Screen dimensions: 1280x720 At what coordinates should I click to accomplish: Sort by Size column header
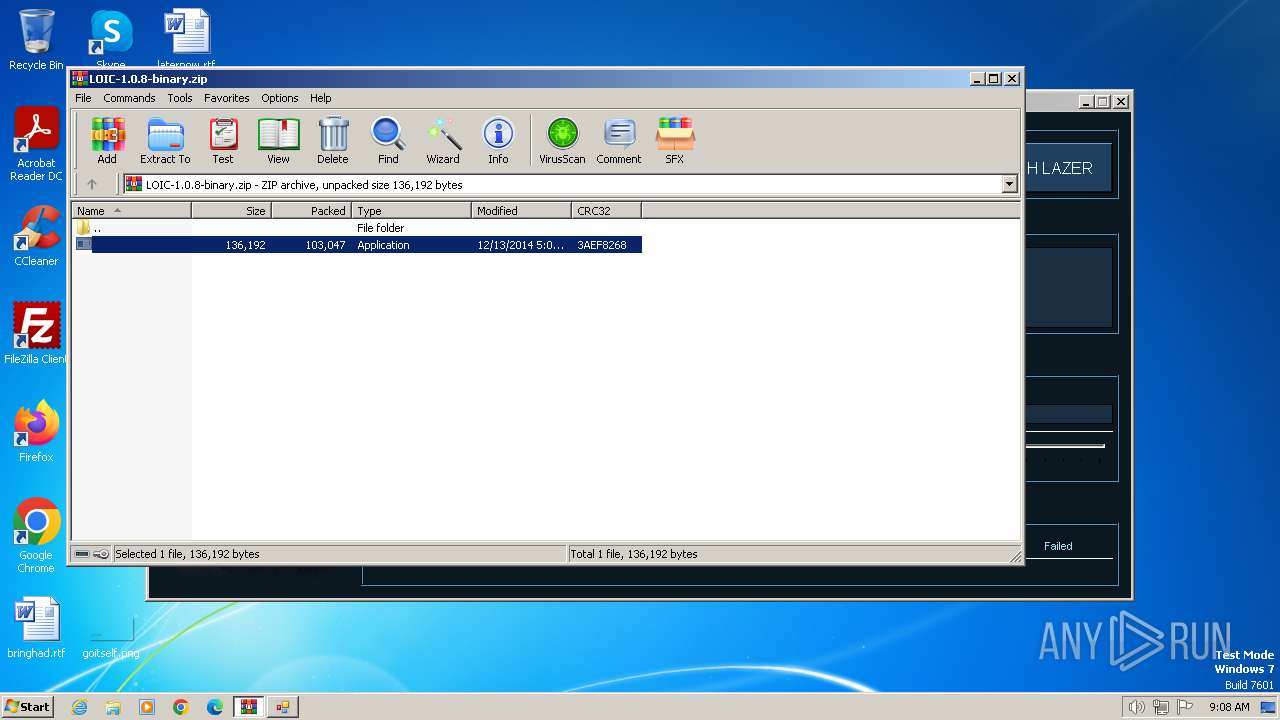232,210
